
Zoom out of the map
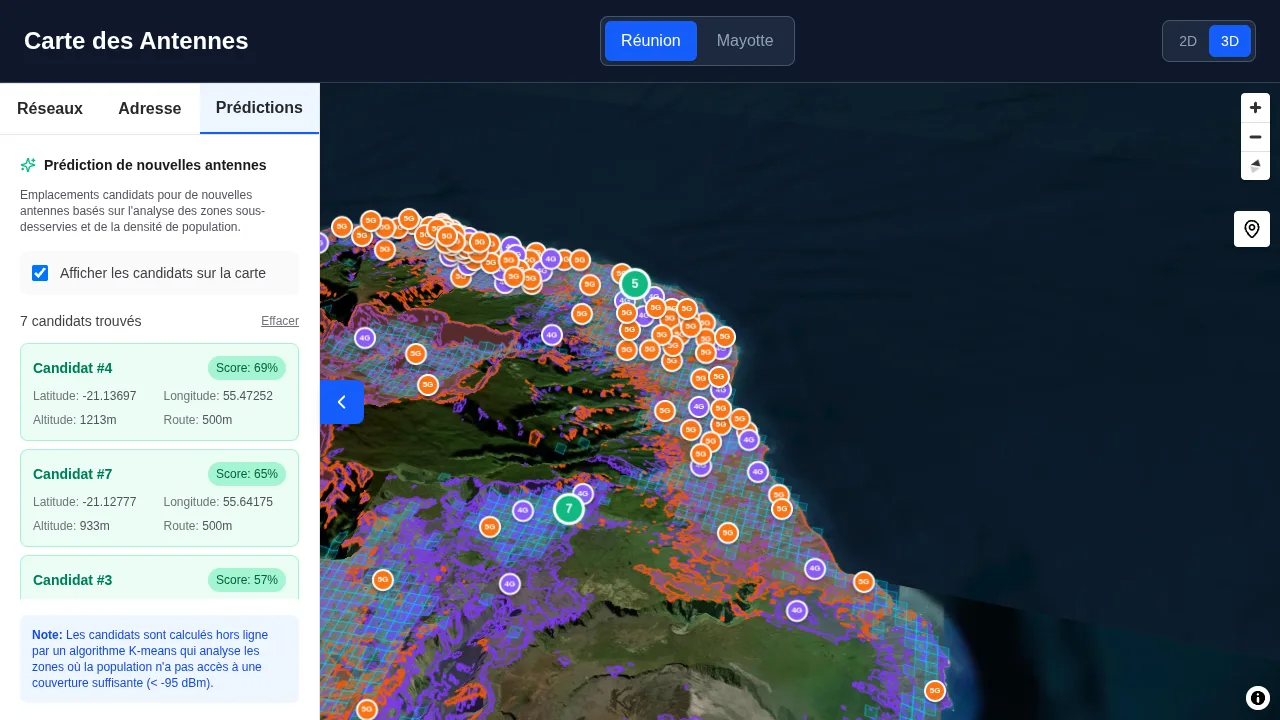(1255, 137)
